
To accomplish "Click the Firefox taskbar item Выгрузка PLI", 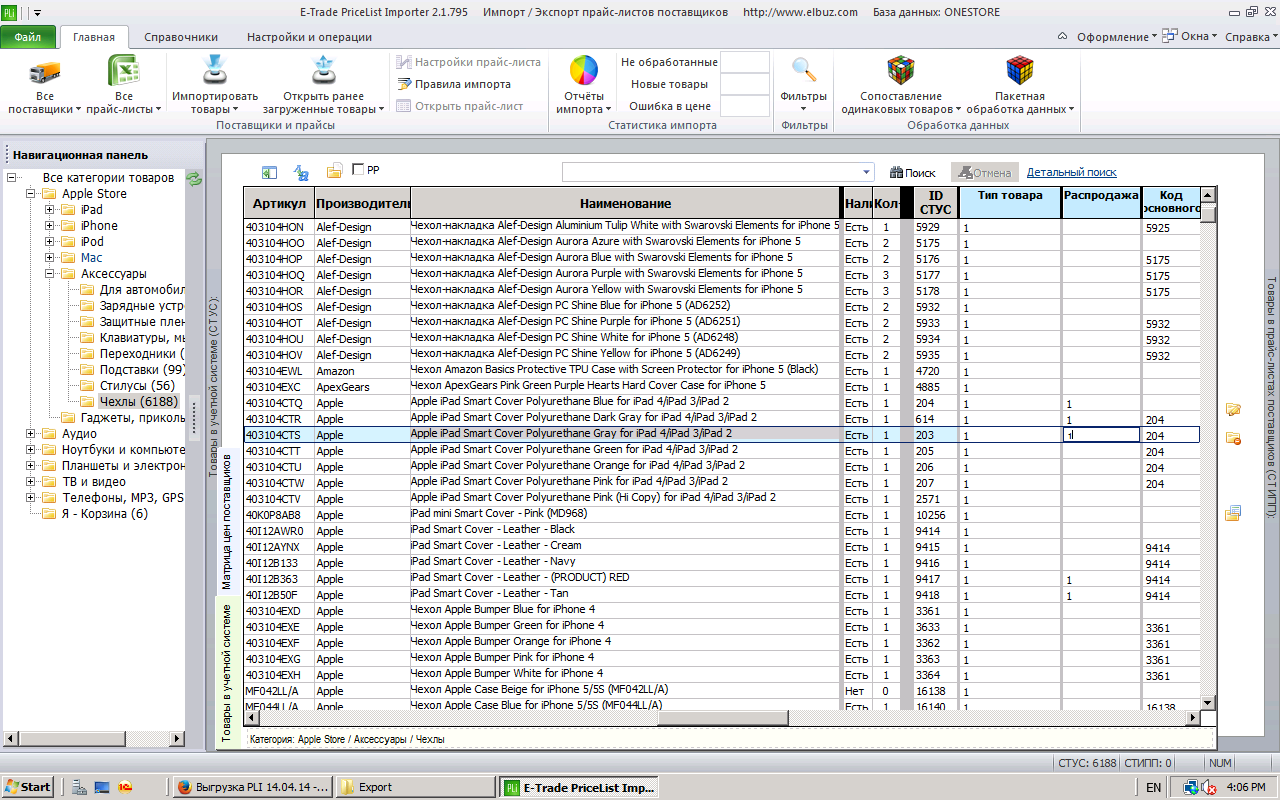I will point(252,787).
